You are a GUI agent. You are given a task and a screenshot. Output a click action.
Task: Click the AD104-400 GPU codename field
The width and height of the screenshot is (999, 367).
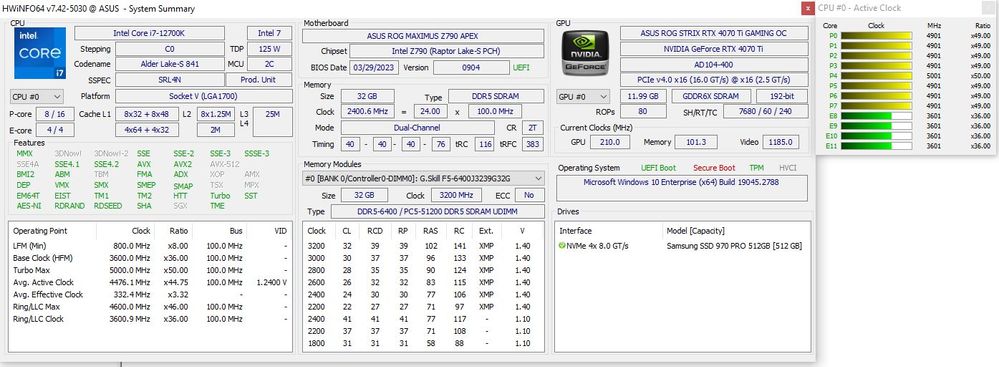pyautogui.click(x=714, y=64)
